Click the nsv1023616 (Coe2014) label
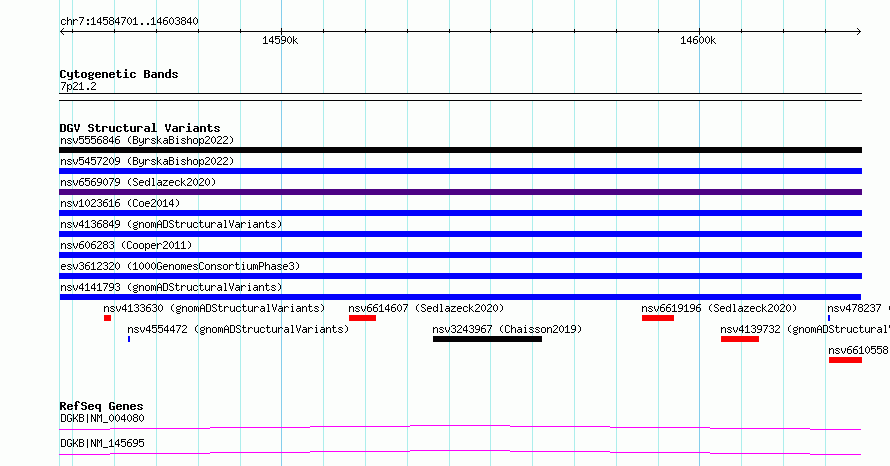890x466 pixels. [x=120, y=203]
